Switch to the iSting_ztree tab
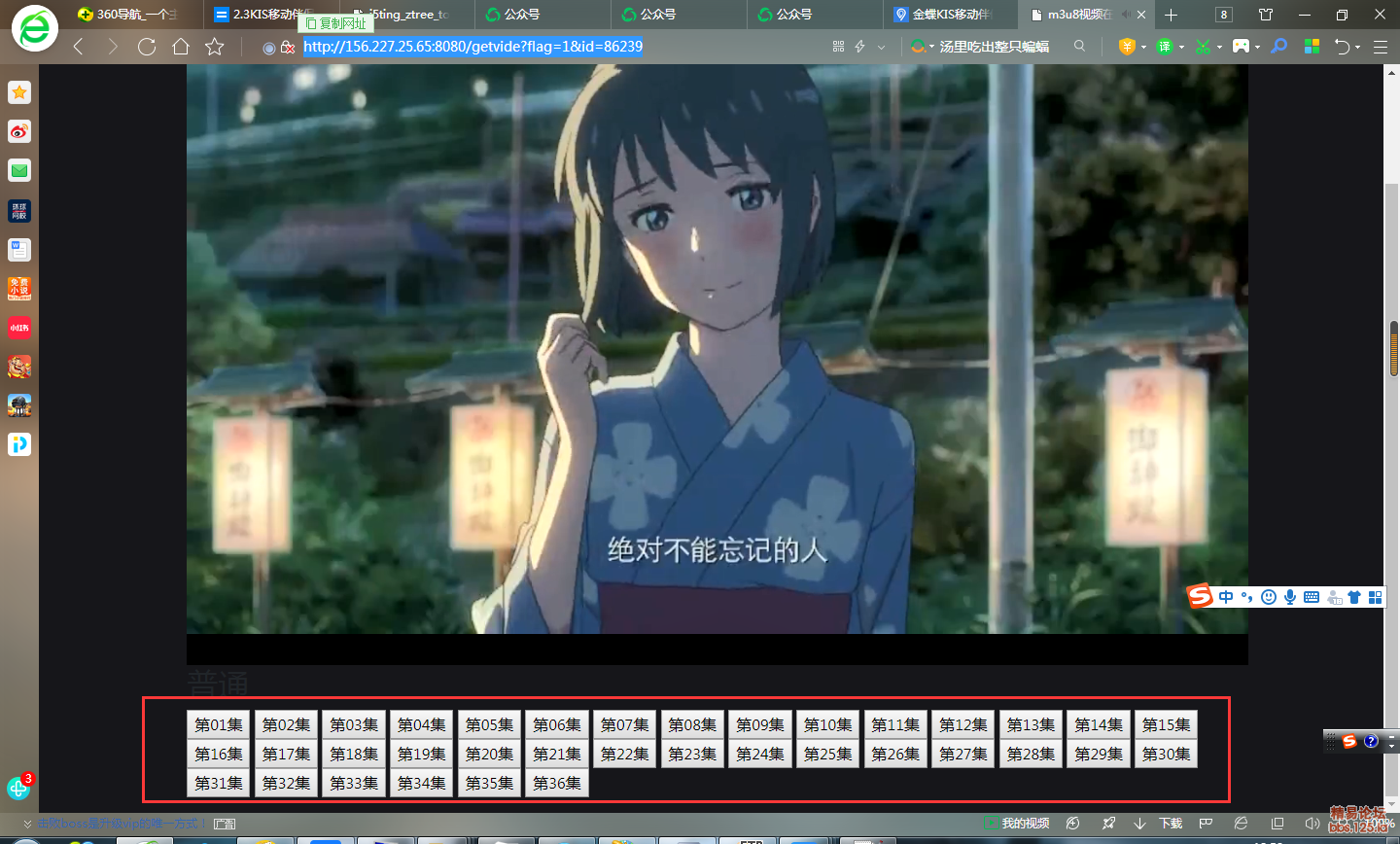 pos(408,15)
